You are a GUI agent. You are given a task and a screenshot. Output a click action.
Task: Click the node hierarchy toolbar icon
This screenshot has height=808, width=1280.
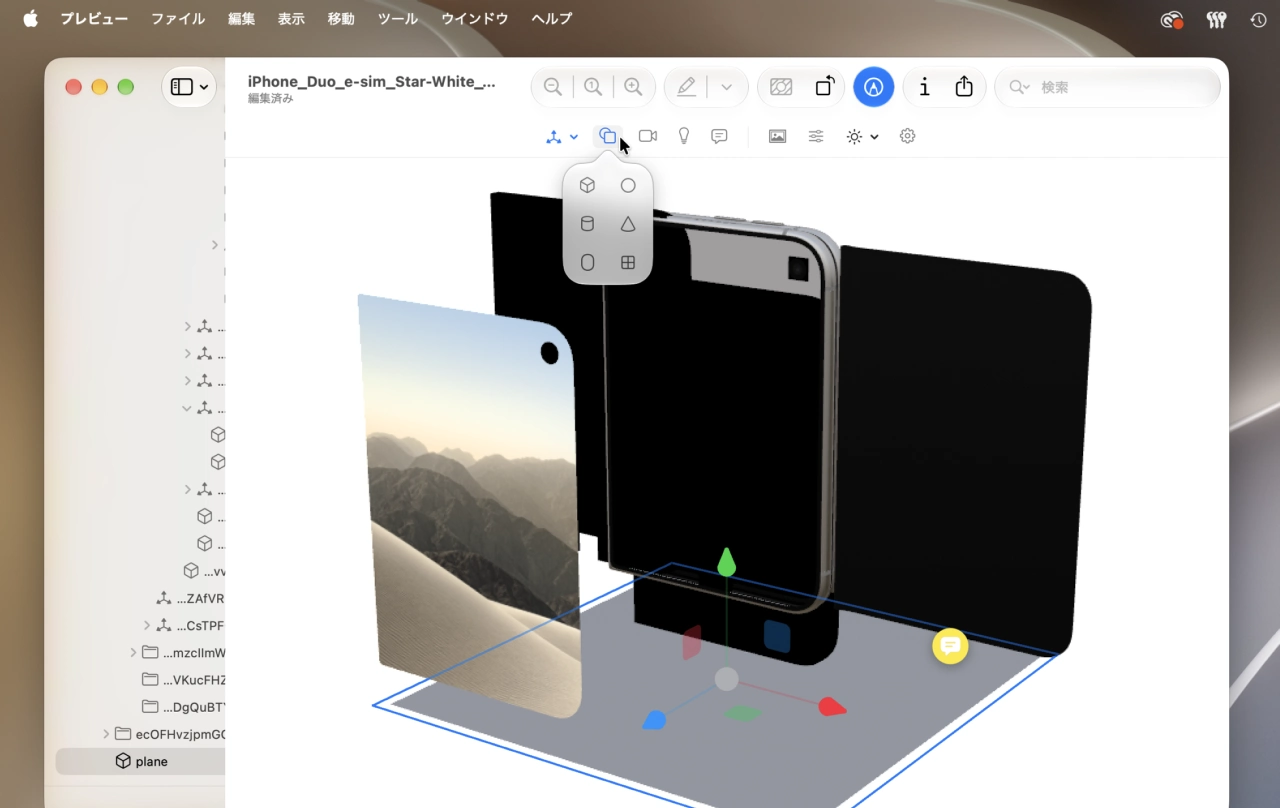pos(554,137)
